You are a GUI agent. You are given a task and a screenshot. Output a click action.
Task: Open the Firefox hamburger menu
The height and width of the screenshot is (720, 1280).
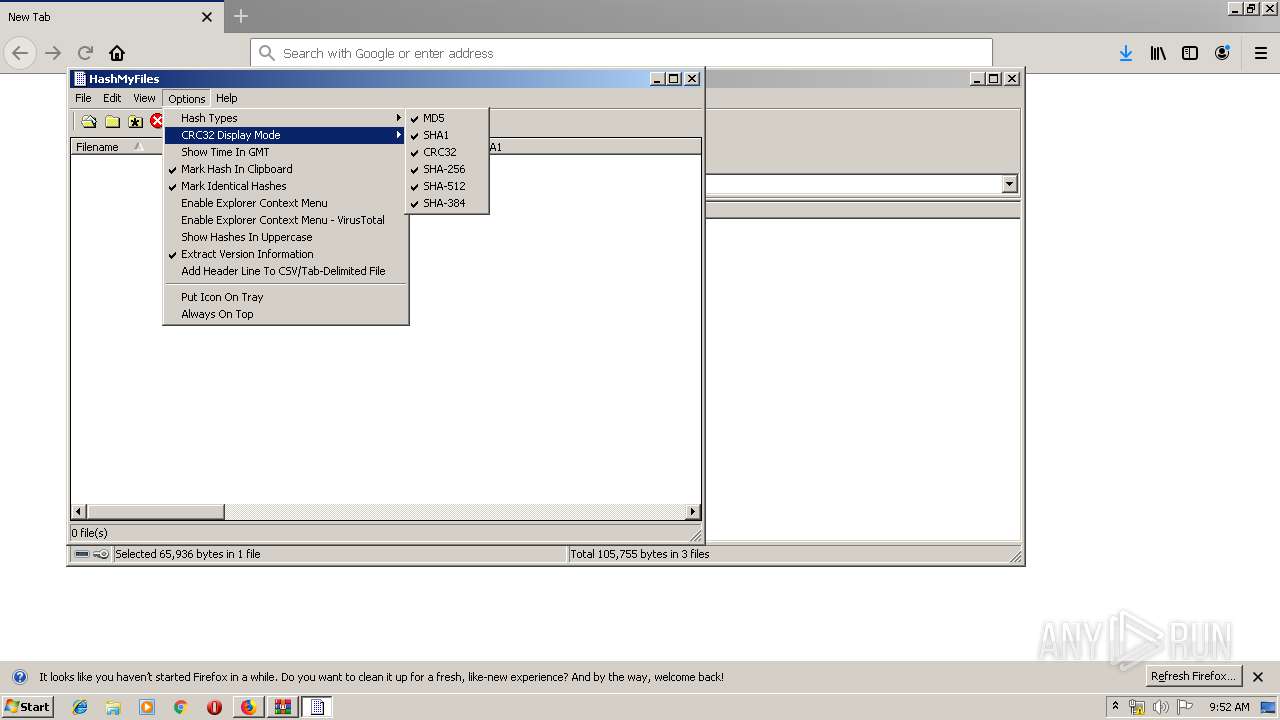click(x=1260, y=53)
